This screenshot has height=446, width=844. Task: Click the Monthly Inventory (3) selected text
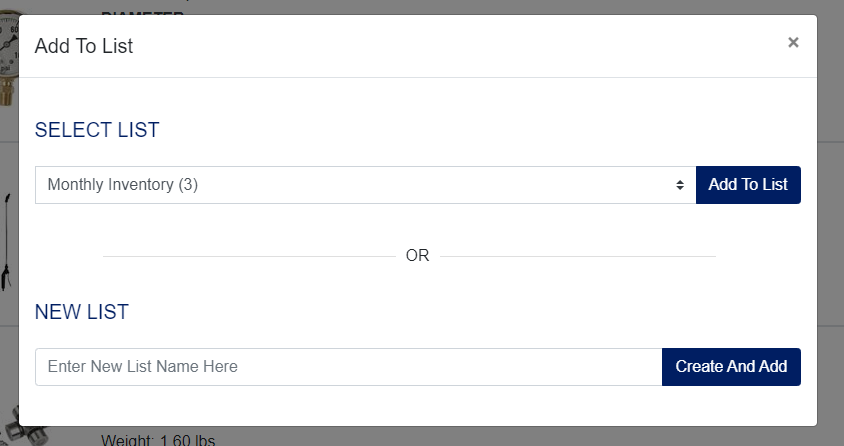123,185
